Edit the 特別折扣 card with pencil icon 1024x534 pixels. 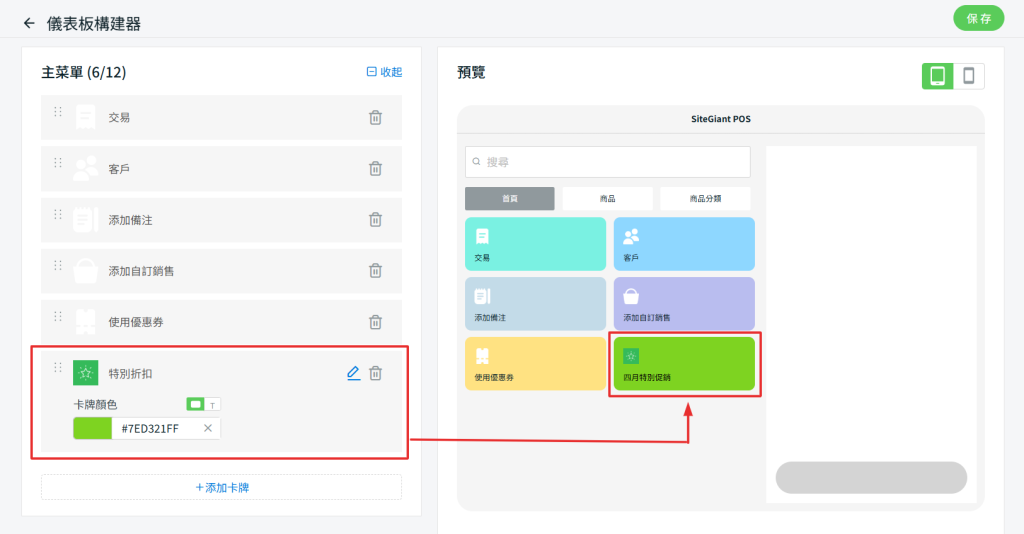point(353,373)
